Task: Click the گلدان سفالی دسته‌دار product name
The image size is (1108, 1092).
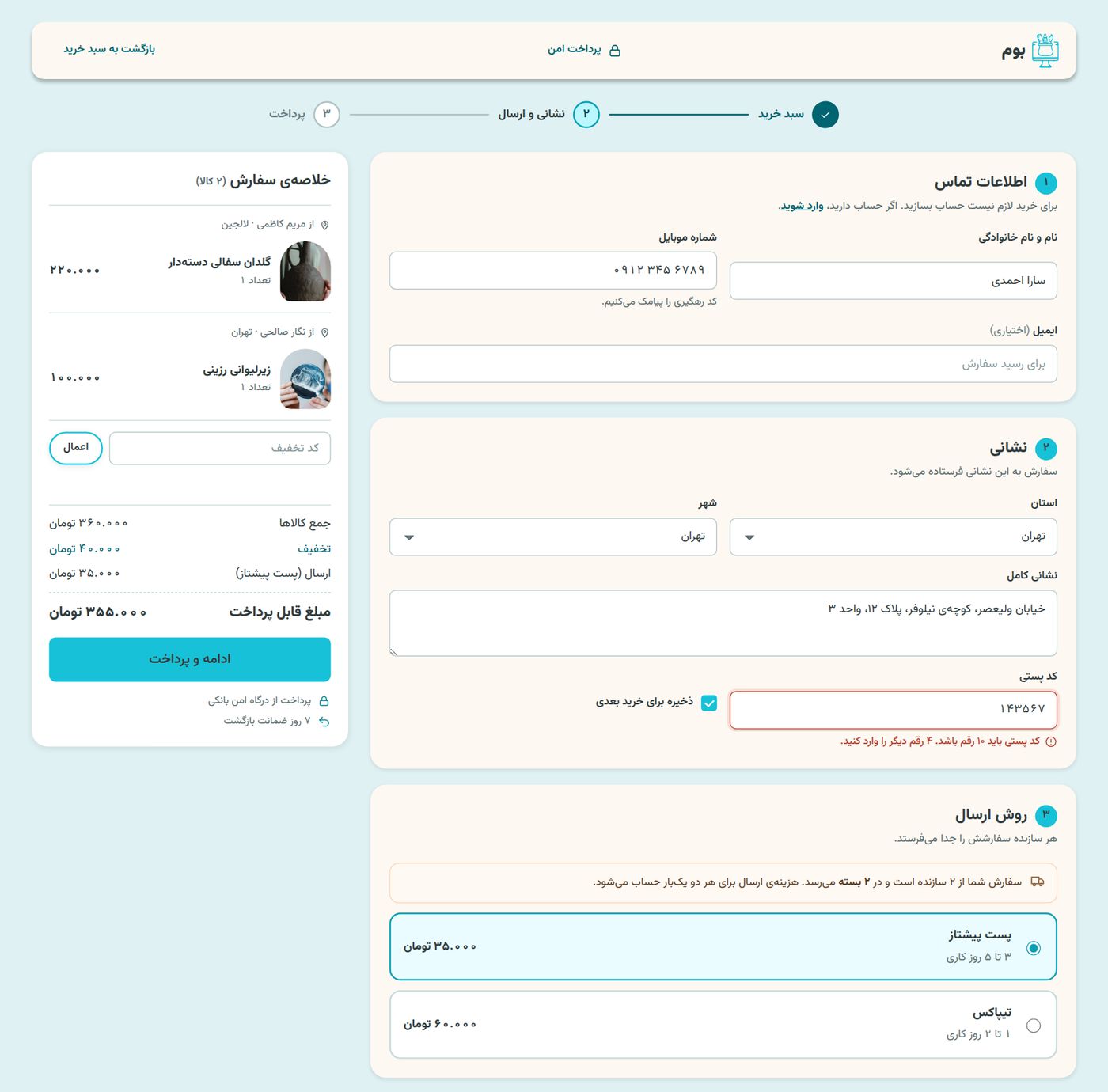Action: pos(219,263)
